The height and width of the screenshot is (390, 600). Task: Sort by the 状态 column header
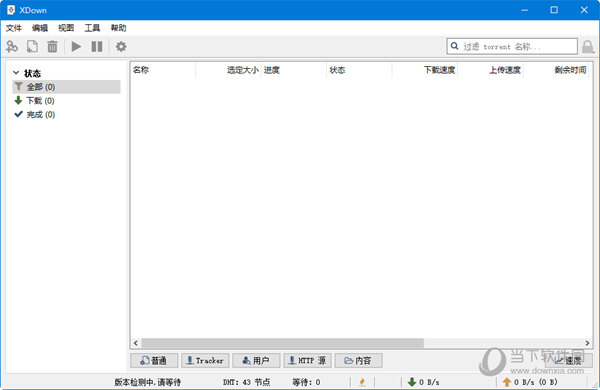[x=359, y=70]
